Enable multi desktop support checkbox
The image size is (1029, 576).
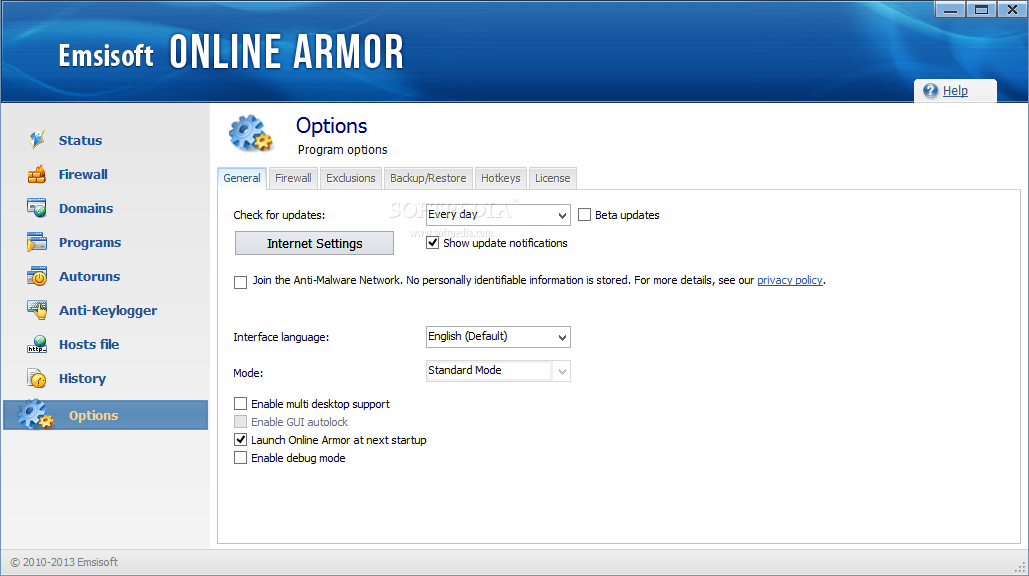(x=240, y=403)
